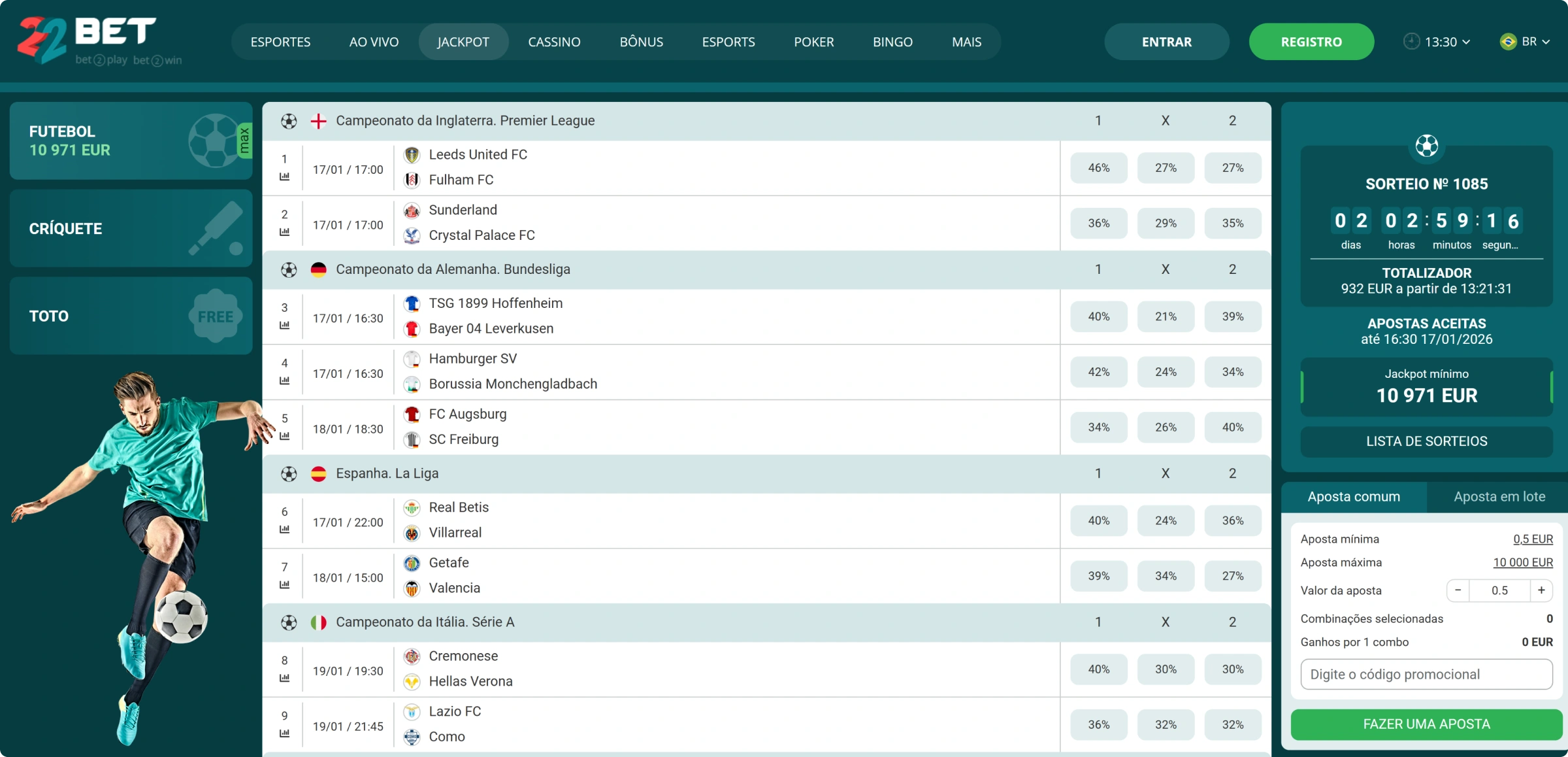Open the Jackpot menu item
Viewport: 1568px width, 757px height.
463,41
